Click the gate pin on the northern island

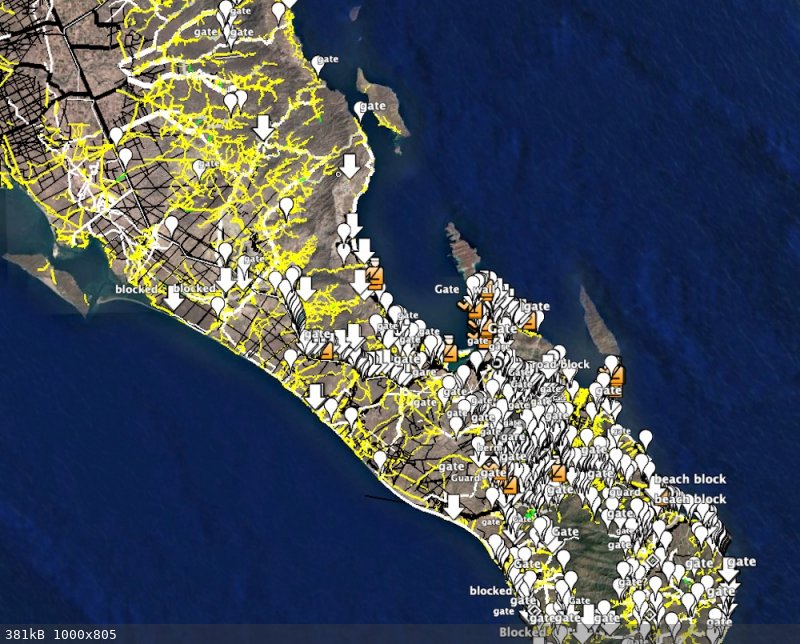pyautogui.click(x=359, y=109)
